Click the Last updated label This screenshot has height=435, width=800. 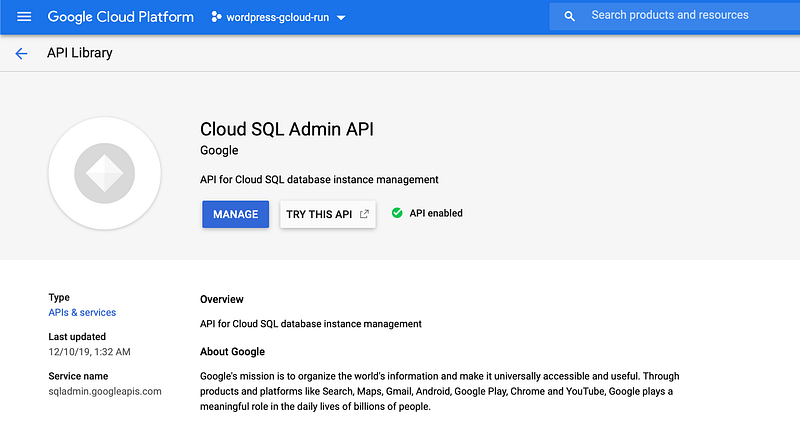click(77, 337)
